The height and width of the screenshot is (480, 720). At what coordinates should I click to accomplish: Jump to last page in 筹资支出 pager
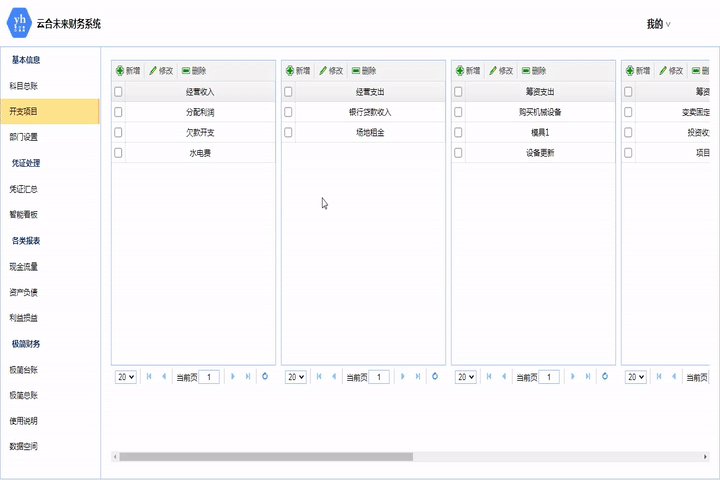[x=588, y=377]
